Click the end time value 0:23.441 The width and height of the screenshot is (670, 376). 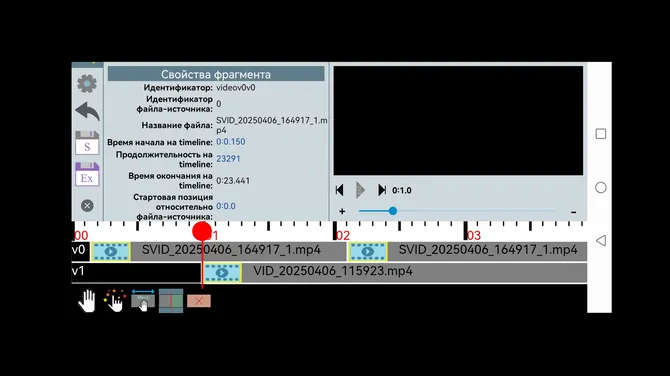coord(233,181)
